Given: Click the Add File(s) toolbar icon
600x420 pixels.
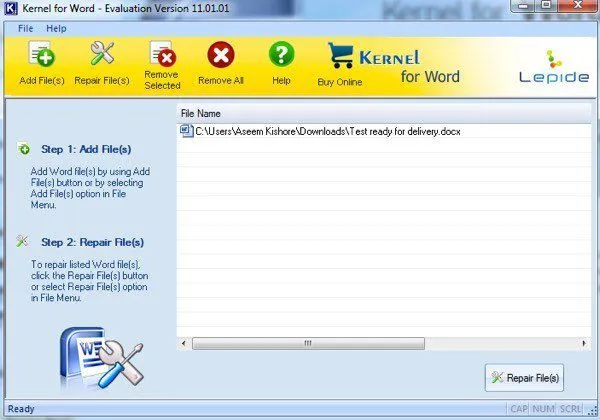Looking at the screenshot, I should tap(42, 54).
